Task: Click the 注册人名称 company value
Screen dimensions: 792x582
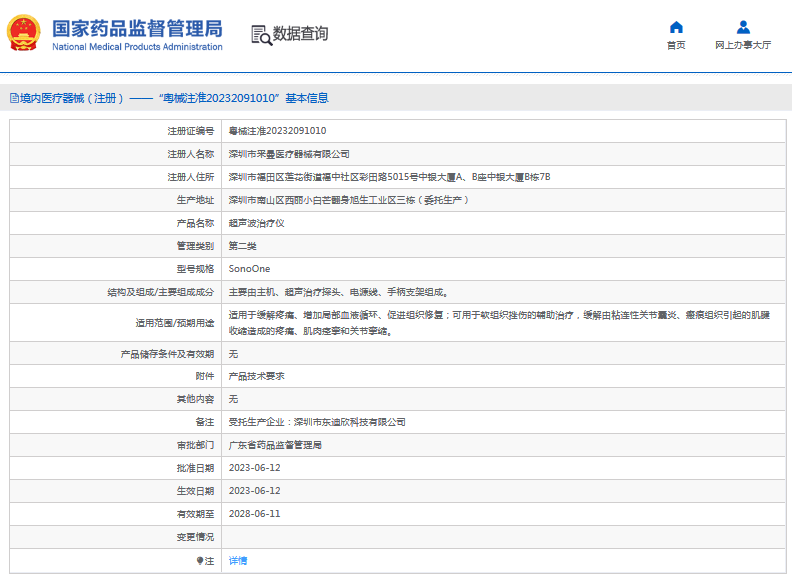Action: click(x=289, y=154)
